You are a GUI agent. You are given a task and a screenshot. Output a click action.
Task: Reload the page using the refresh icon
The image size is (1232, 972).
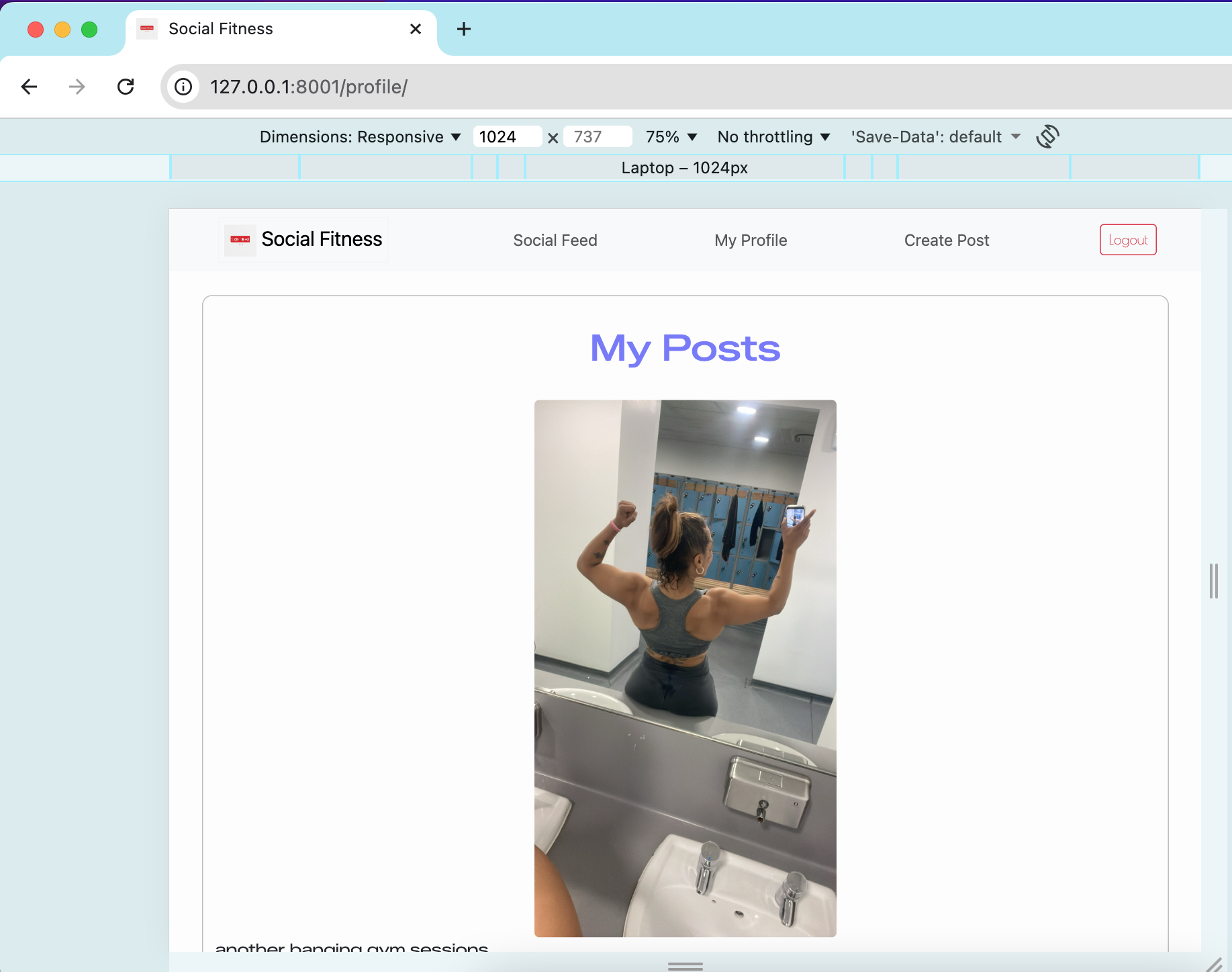click(126, 87)
